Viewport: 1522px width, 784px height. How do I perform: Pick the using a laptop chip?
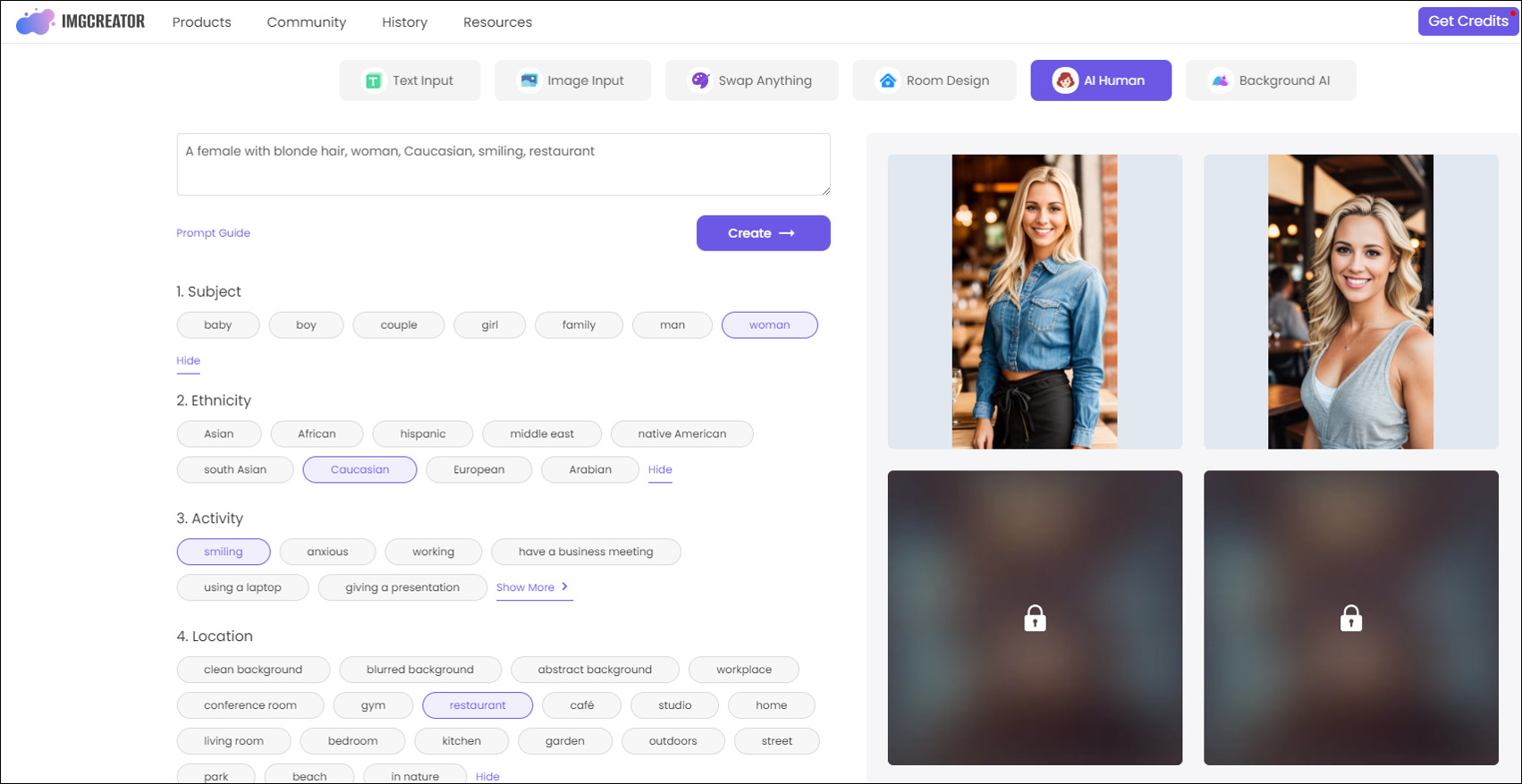tap(242, 588)
